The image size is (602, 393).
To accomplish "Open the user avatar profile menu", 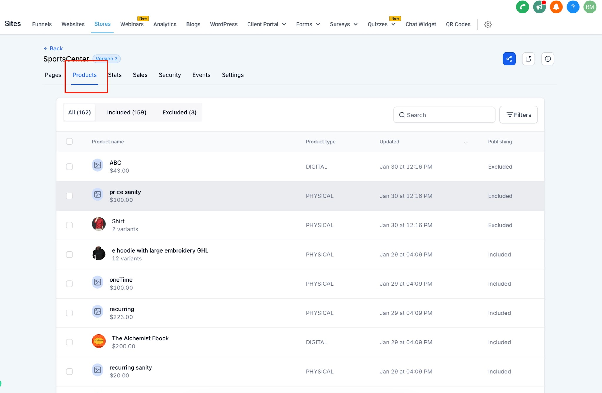I will 590,7.
